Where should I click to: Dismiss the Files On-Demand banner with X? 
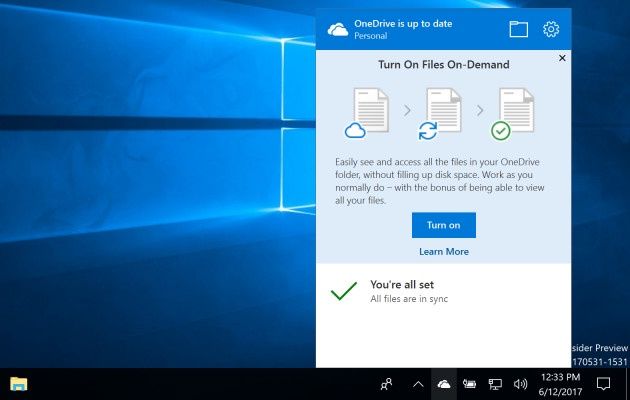pos(562,58)
